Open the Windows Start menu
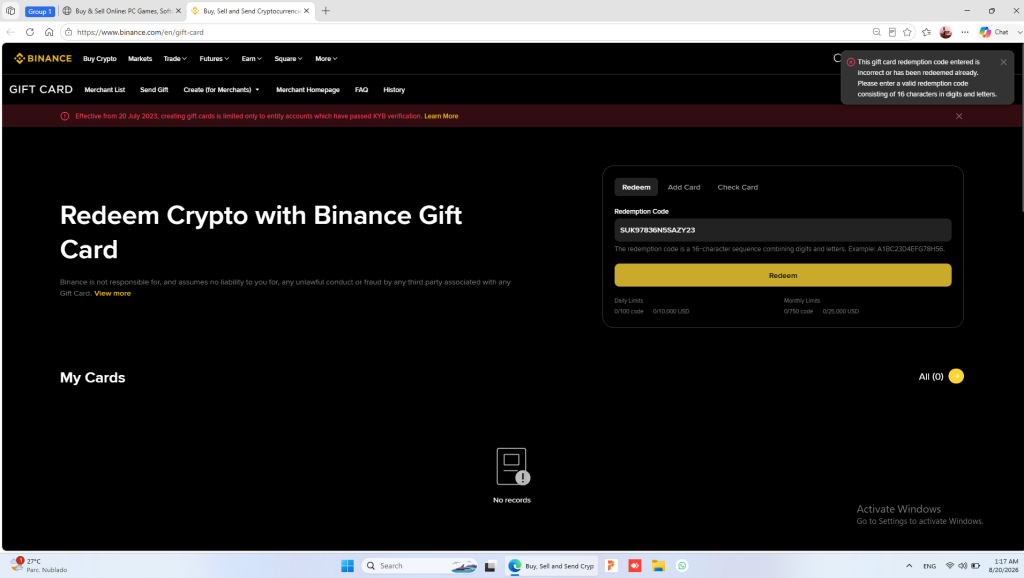Viewport: 1024px width, 578px height. (x=347, y=566)
